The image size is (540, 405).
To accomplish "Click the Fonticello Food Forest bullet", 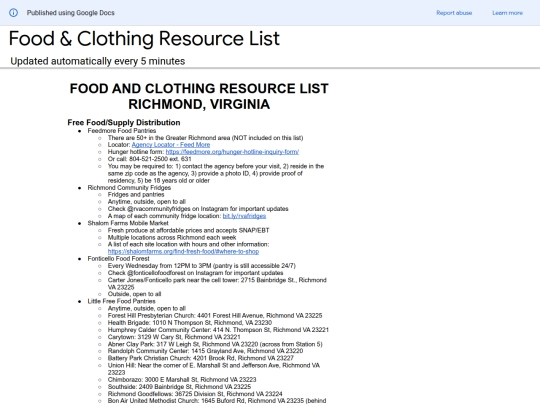I will point(118,259).
